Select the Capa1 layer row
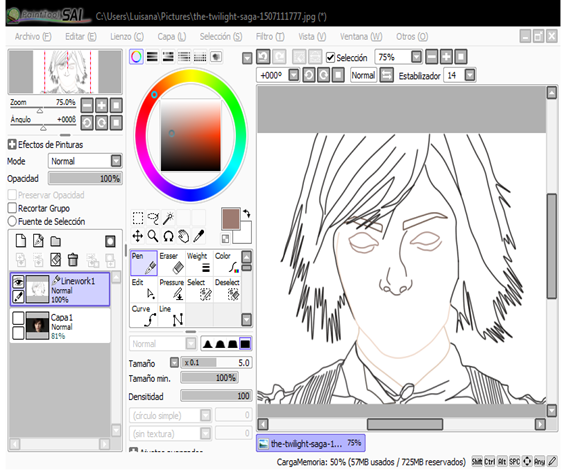 (60, 326)
